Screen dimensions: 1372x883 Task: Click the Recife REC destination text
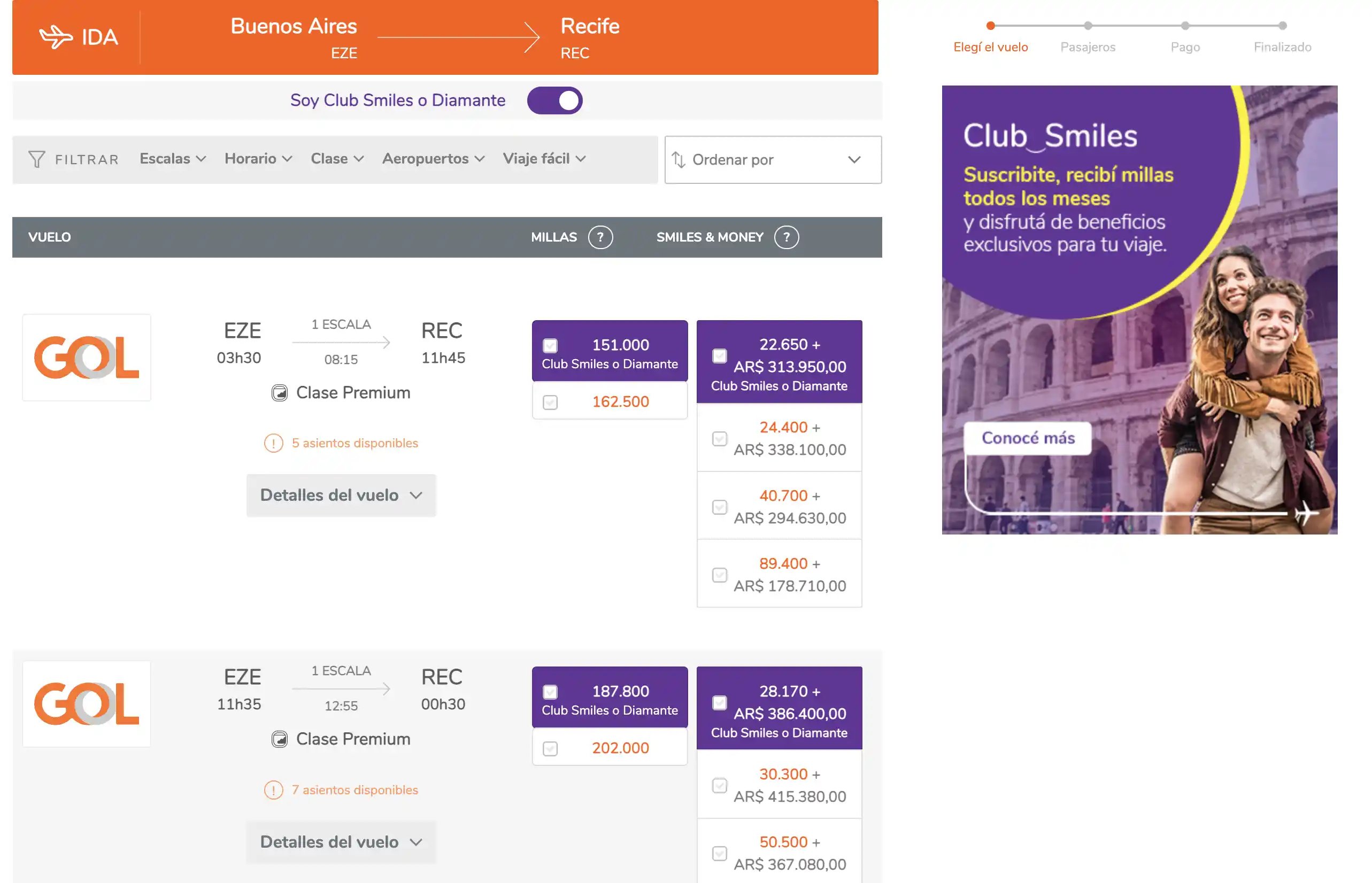[x=590, y=37]
